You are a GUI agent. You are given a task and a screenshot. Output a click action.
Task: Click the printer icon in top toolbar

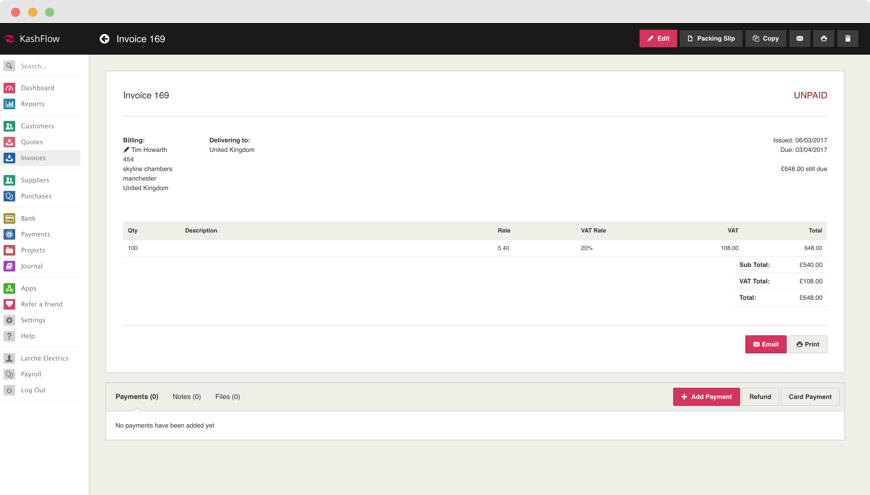[x=823, y=39]
